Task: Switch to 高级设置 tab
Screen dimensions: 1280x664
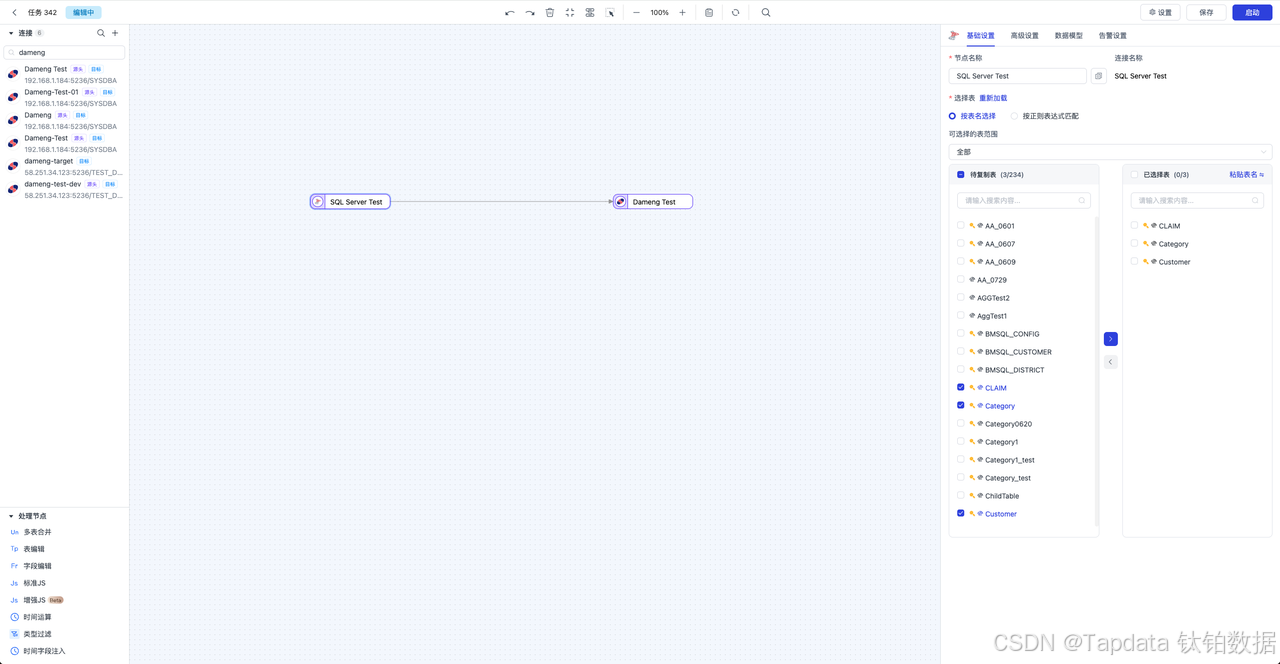Action: 1024,36
